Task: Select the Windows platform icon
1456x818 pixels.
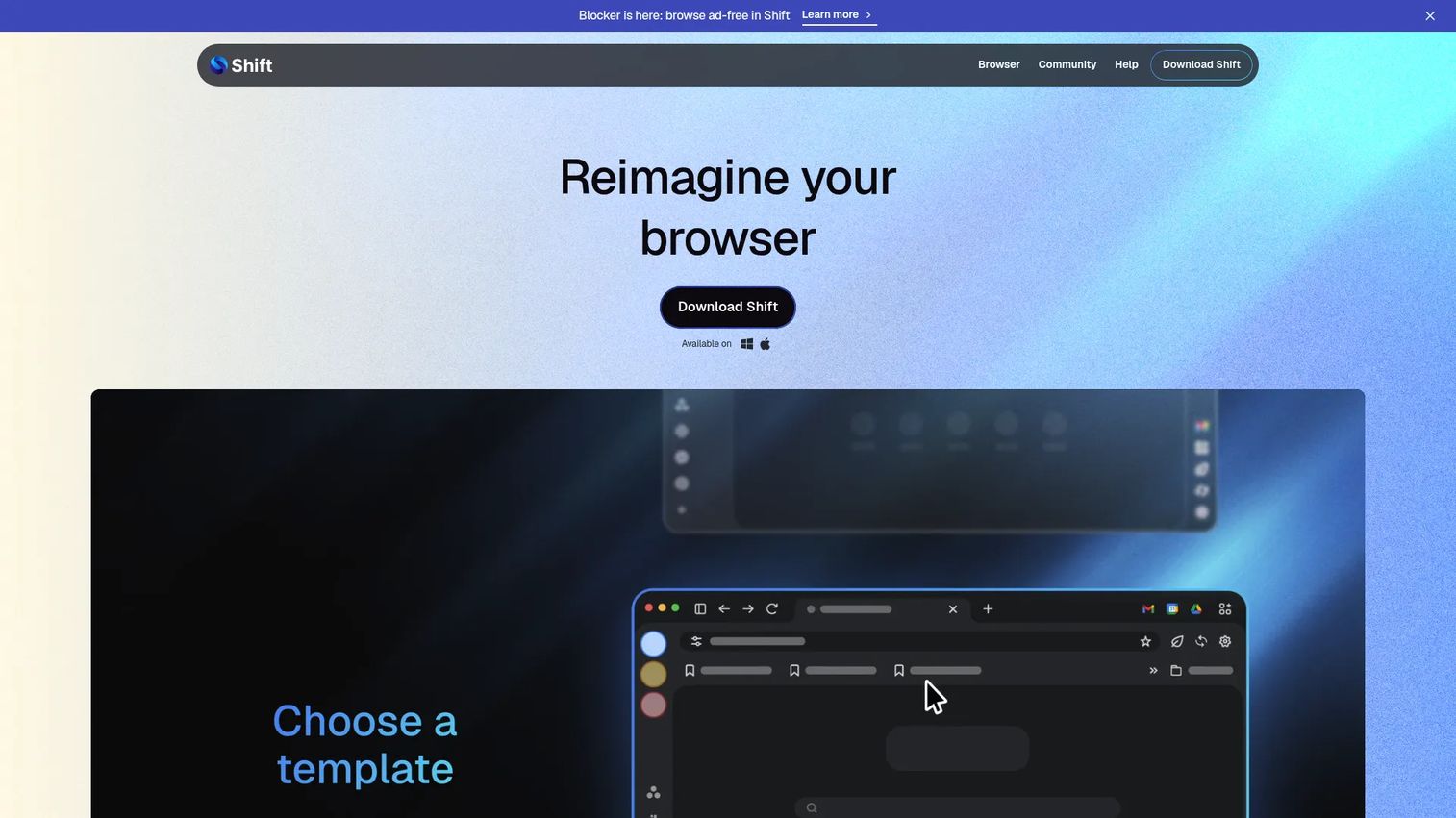Action: (x=746, y=344)
